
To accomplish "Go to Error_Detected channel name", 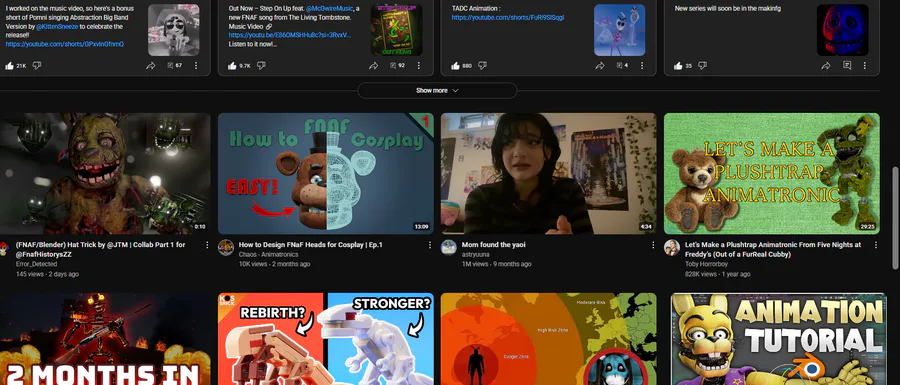I will [x=36, y=264].
